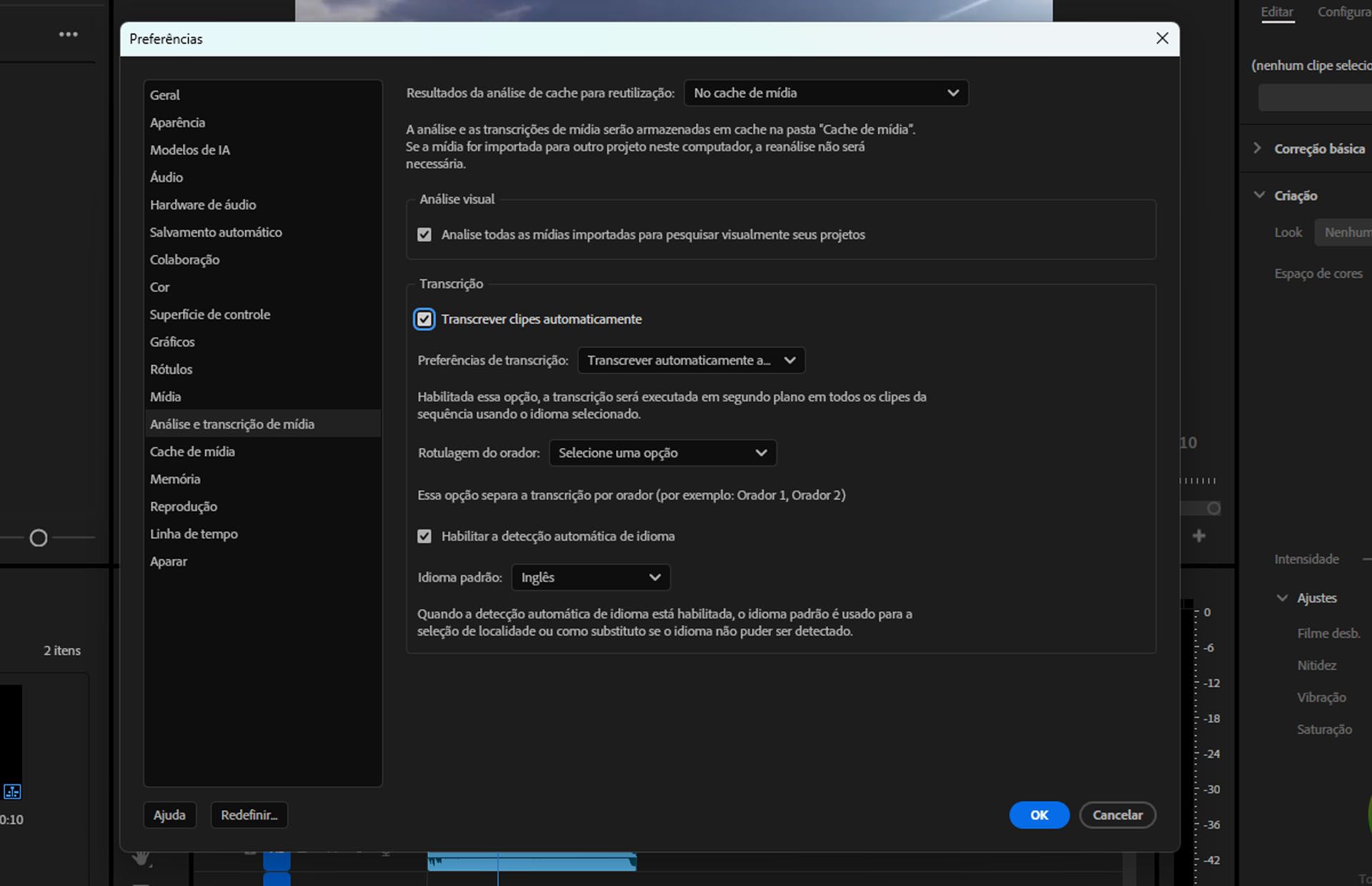Uncheck Analise todas as mídias importadas
1372x886 pixels.
424,235
